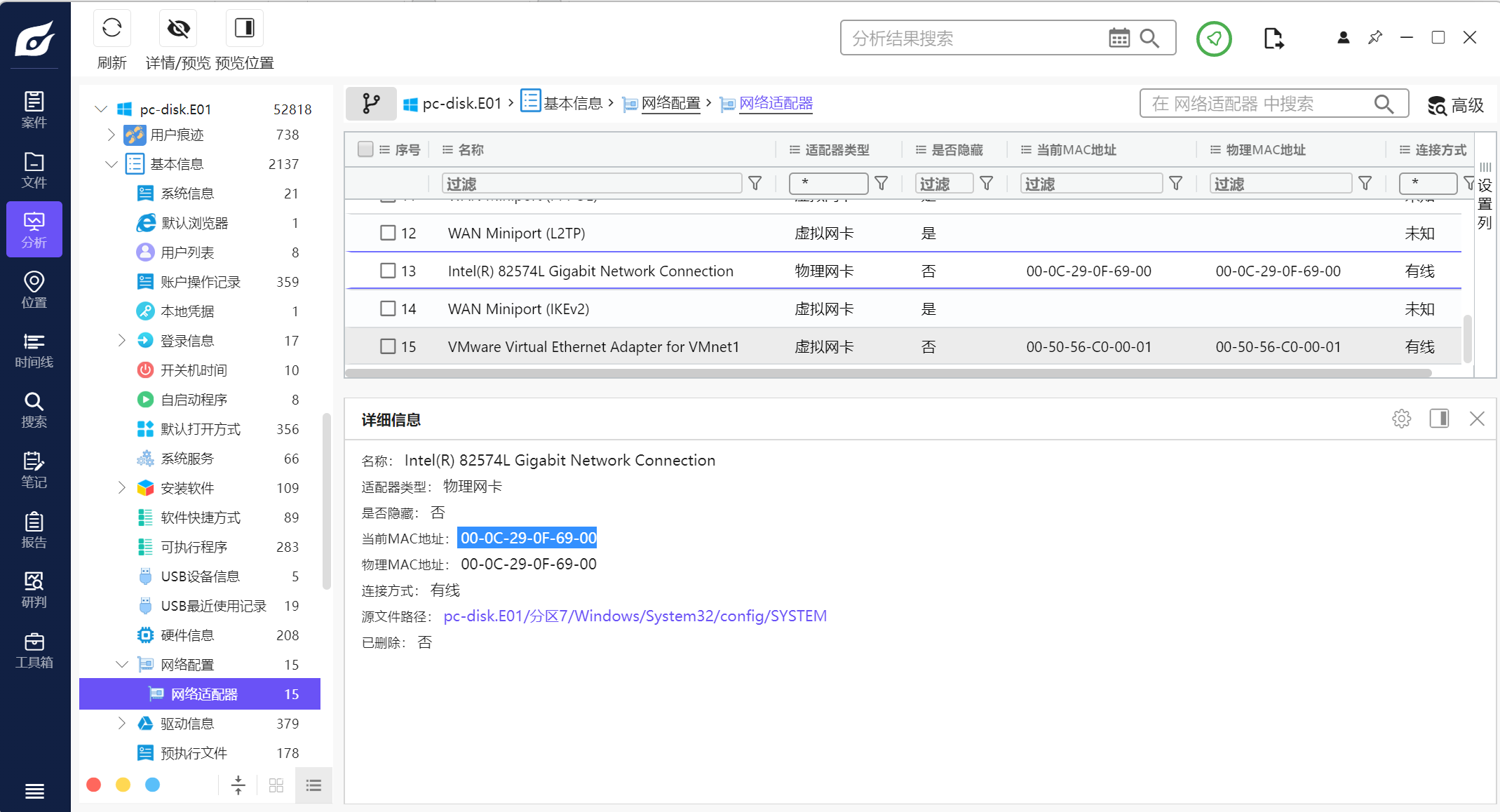The height and width of the screenshot is (812, 1500).
Task: Expand the 安装软件 tree node
Action: [x=121, y=488]
